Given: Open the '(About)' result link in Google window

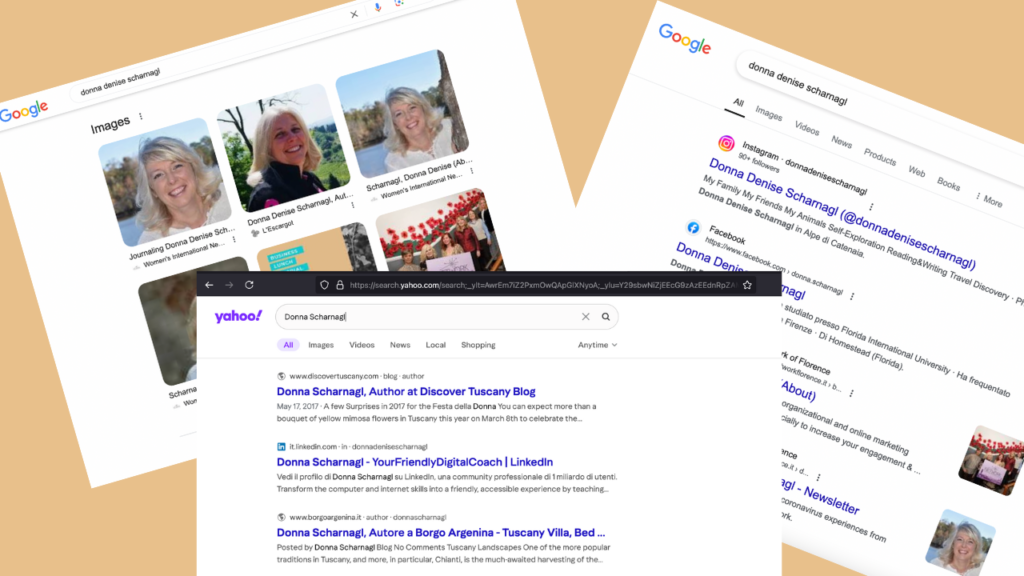Looking at the screenshot, I should [x=799, y=390].
